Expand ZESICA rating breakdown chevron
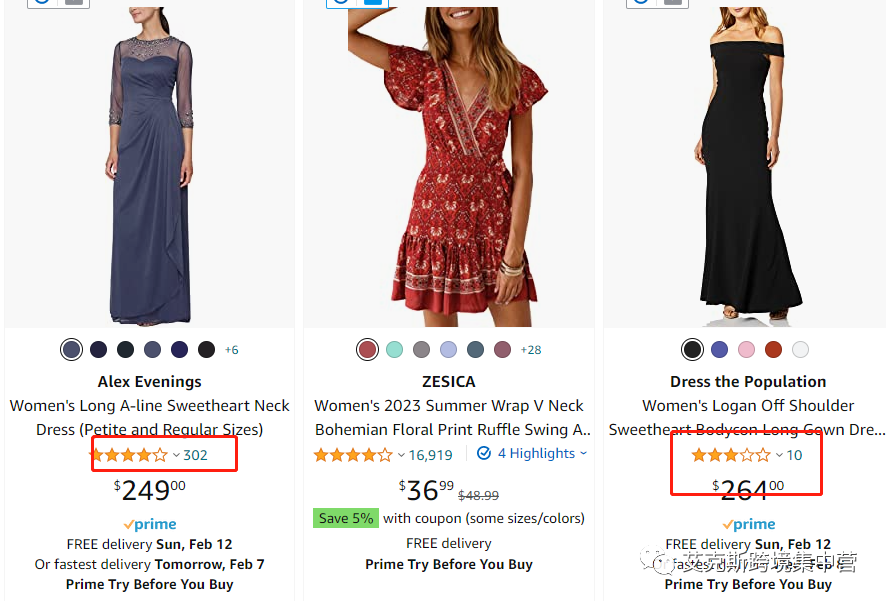This screenshot has height=601, width=886. point(401,455)
